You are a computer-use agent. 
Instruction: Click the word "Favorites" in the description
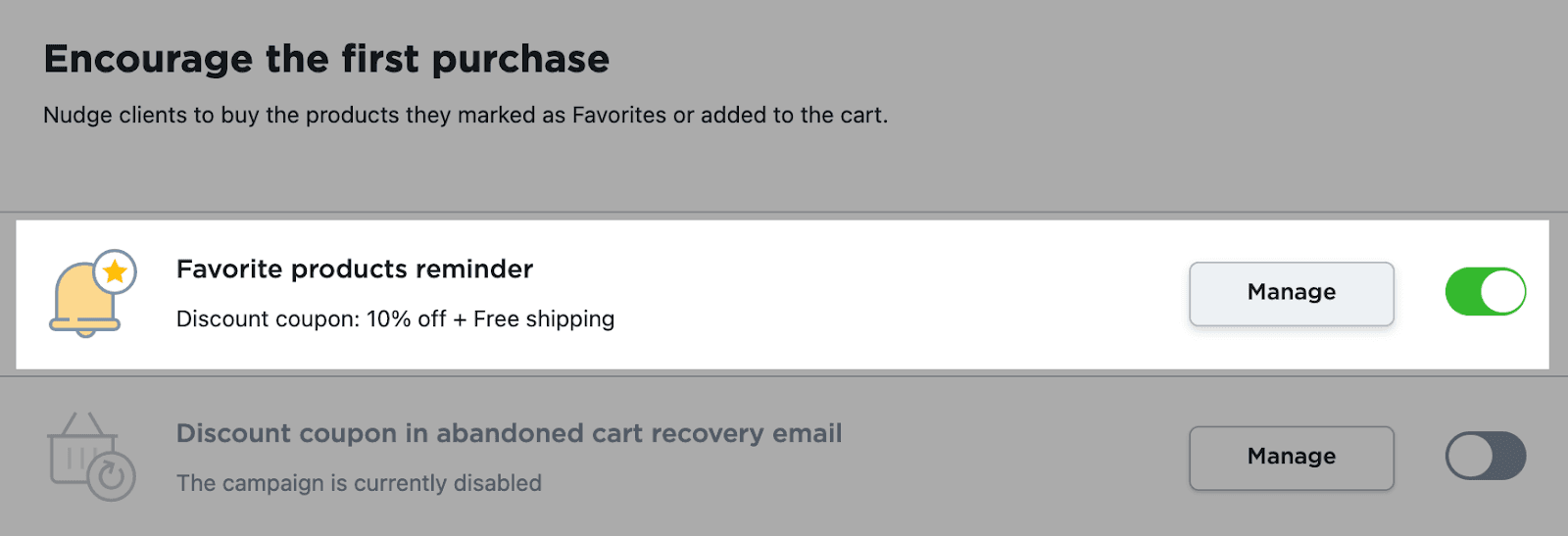point(619,116)
